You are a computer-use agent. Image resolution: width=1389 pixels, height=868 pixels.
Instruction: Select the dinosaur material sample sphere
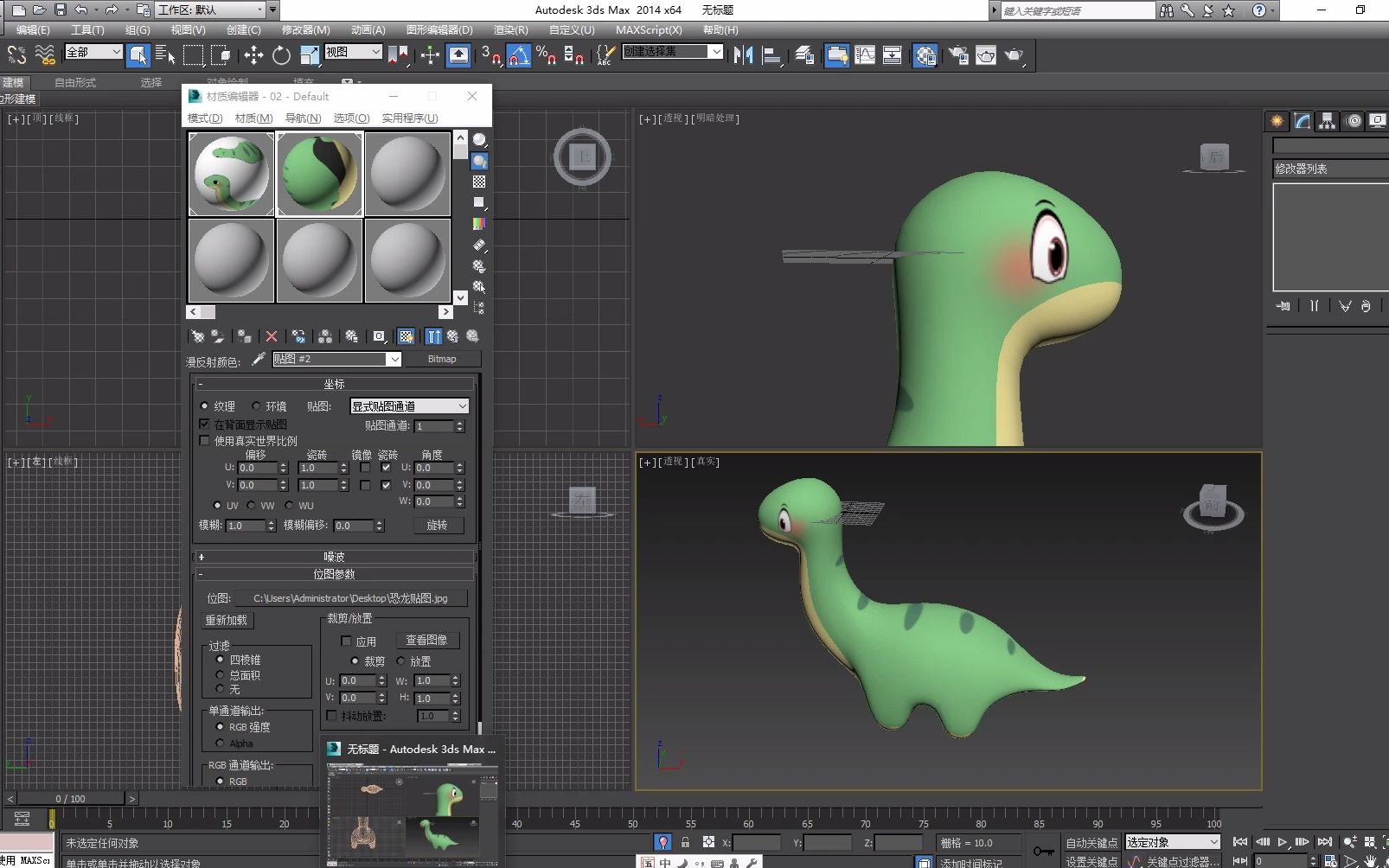point(232,174)
